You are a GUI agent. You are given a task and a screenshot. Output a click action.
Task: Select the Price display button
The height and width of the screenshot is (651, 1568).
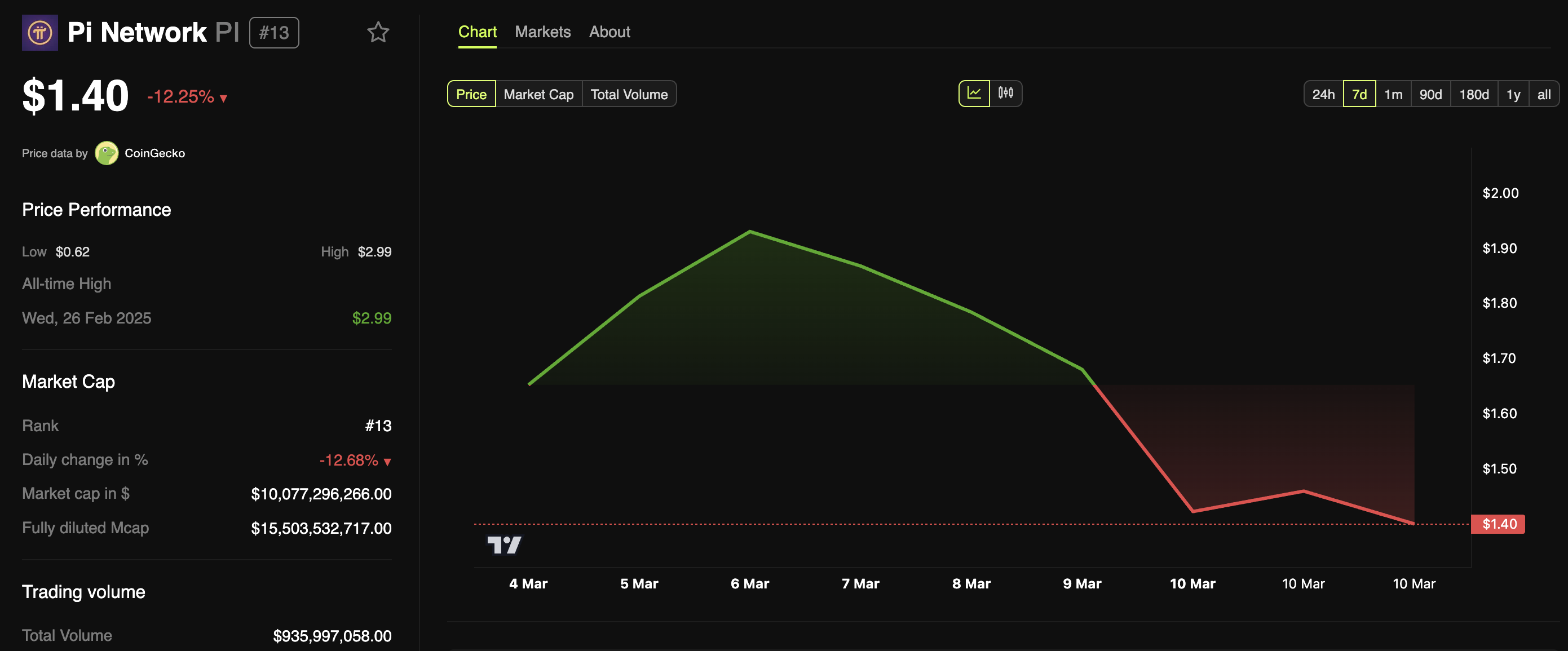pyautogui.click(x=470, y=93)
